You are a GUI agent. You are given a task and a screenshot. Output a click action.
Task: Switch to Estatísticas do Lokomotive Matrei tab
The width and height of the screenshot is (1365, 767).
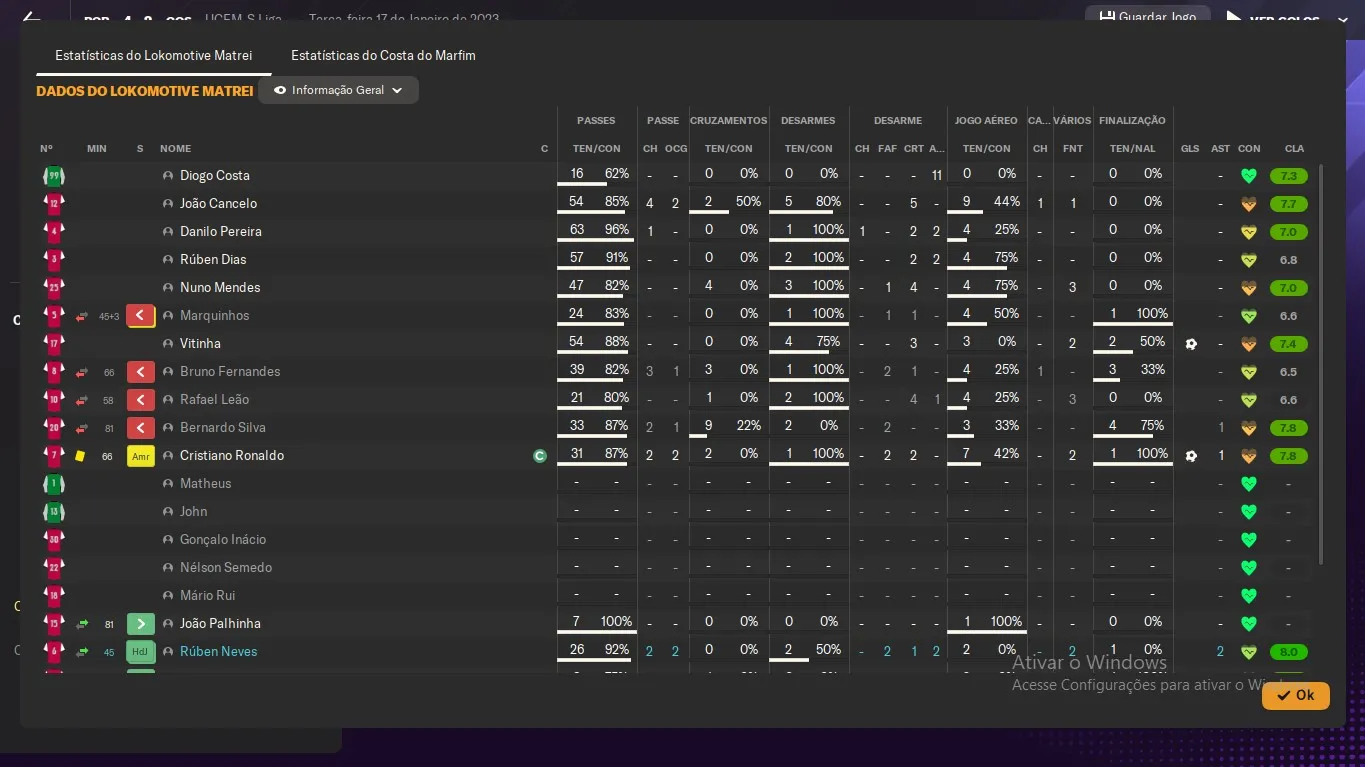click(154, 56)
